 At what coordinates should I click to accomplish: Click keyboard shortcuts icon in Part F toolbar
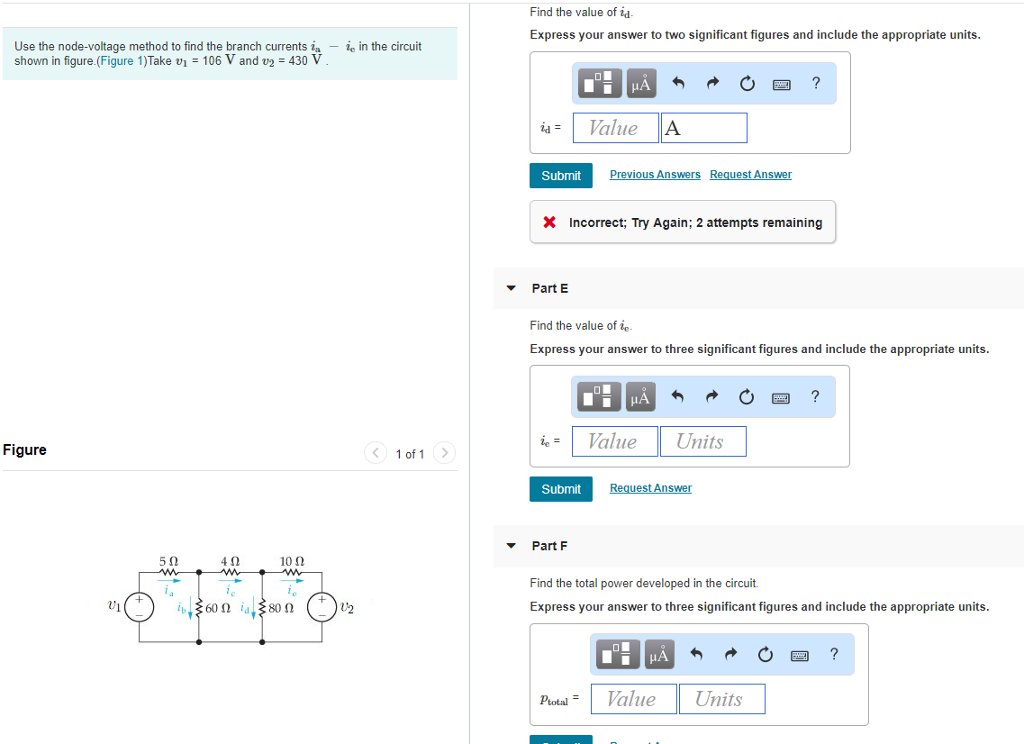point(799,655)
